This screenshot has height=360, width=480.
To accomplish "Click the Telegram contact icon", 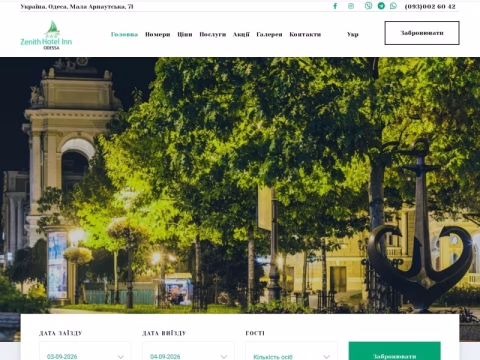I will click(381, 6).
